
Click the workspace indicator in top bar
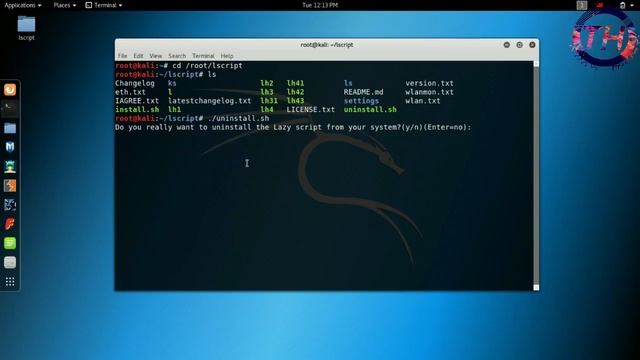point(582,5)
